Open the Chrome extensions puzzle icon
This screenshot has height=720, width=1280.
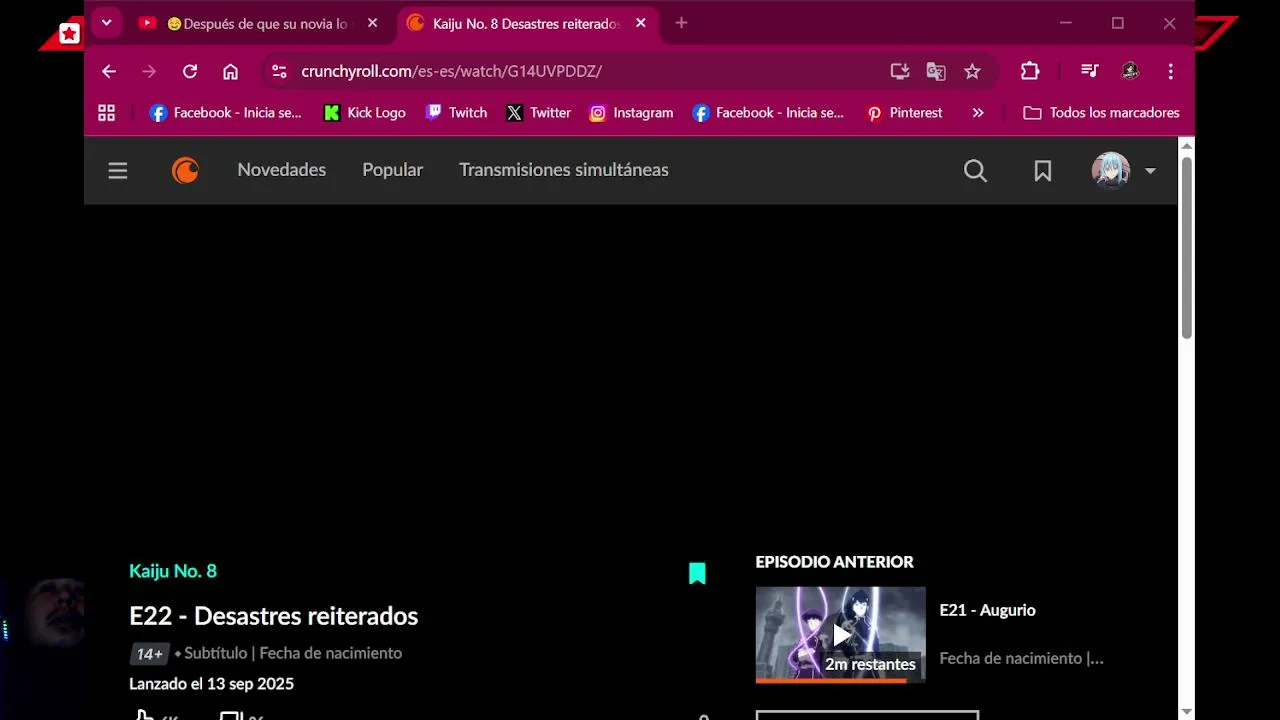point(1030,71)
